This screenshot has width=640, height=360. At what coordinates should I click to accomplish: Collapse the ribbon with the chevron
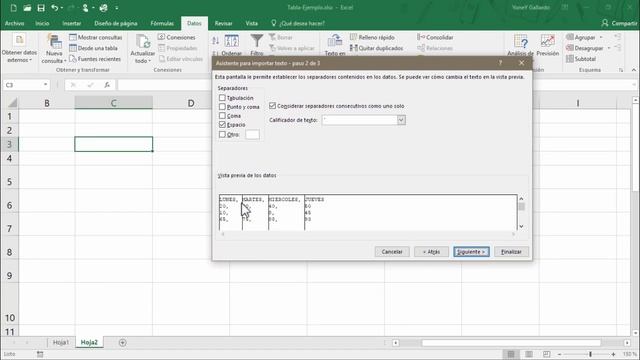coord(633,70)
